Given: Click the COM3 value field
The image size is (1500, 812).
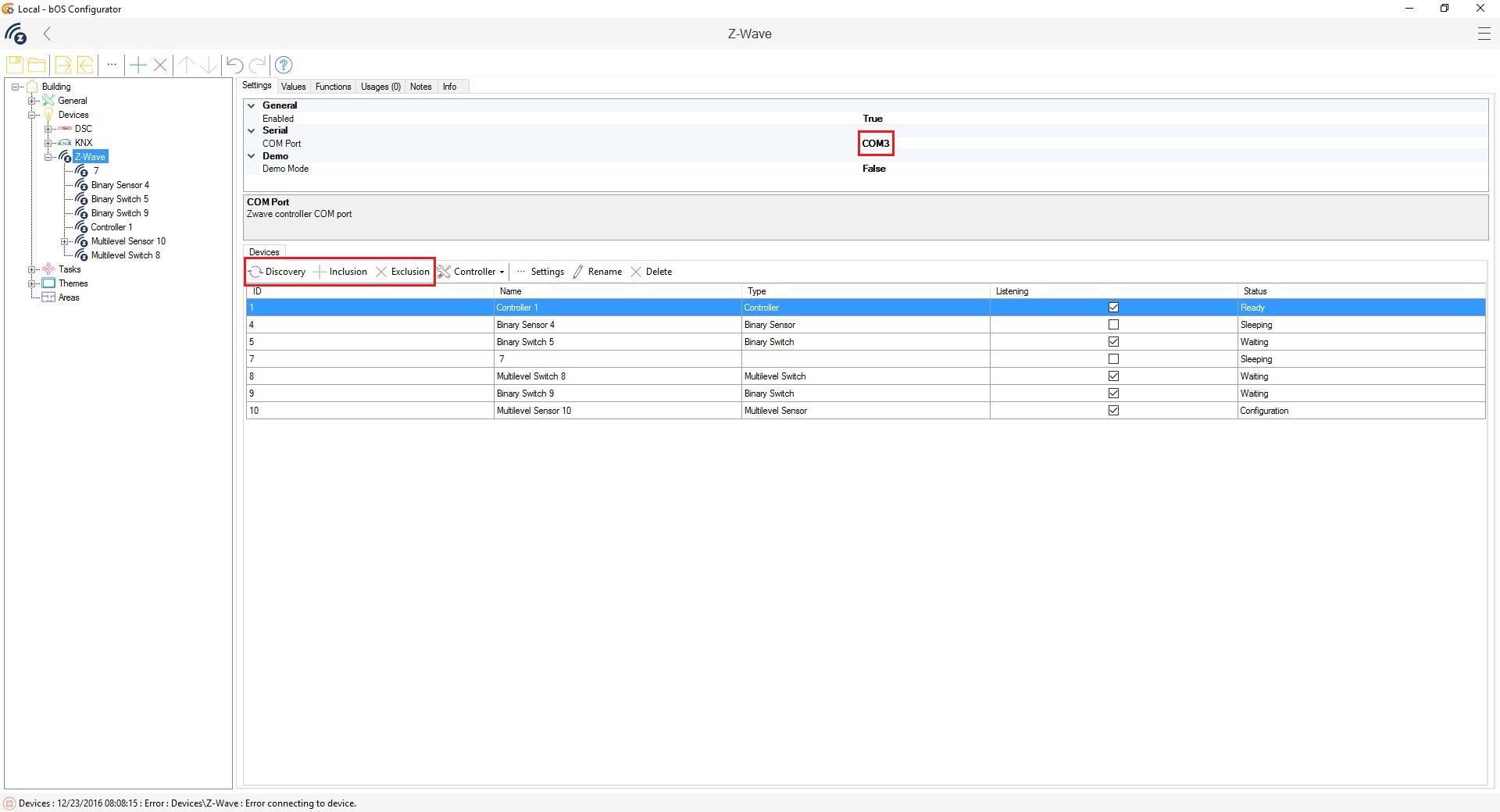Looking at the screenshot, I should [875, 144].
